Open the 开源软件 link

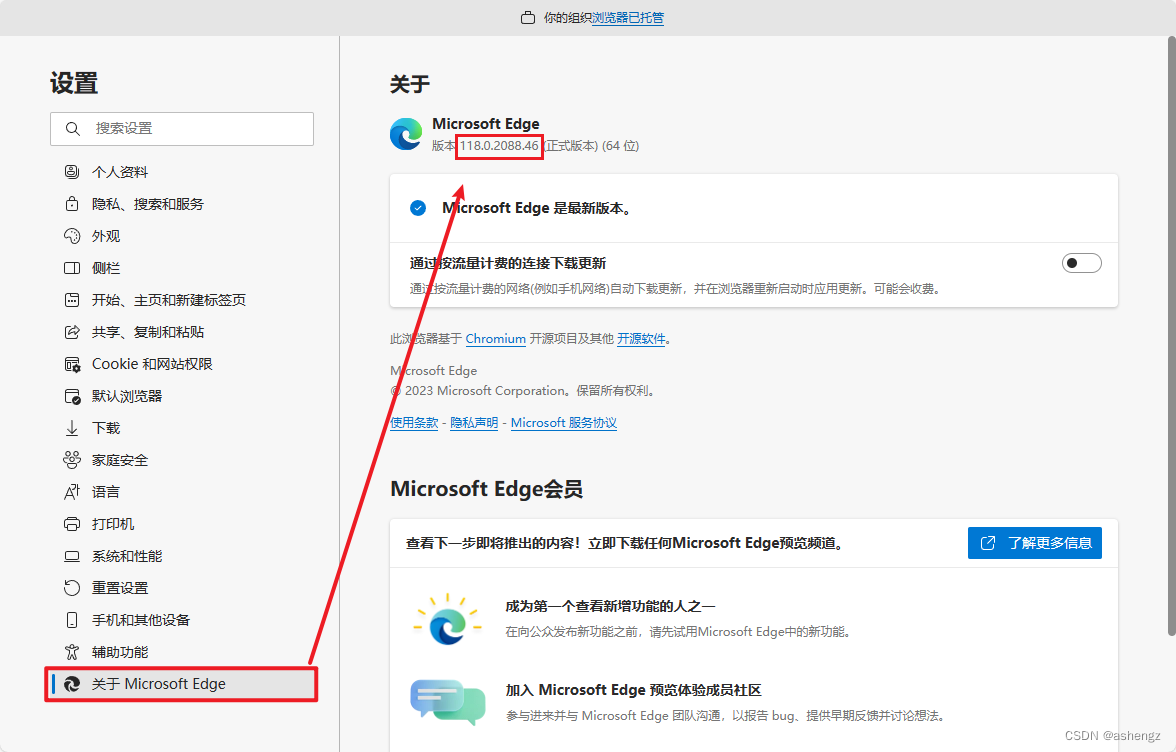coord(641,339)
